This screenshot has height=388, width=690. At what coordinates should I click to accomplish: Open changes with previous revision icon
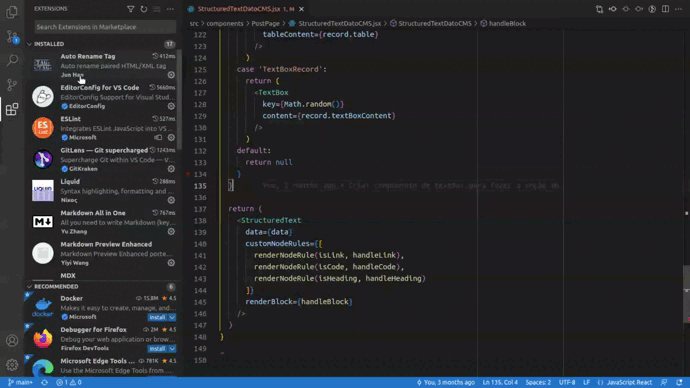tap(613, 9)
